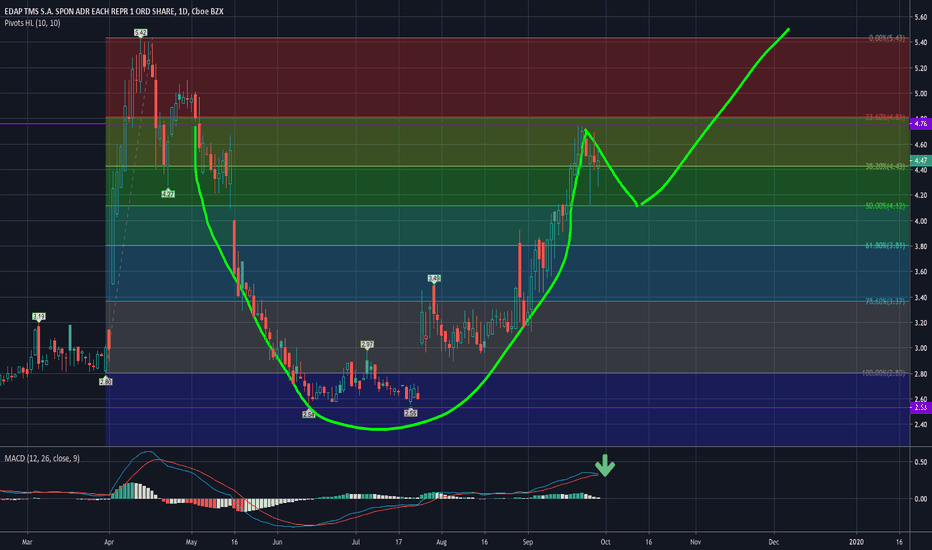The height and width of the screenshot is (550, 932).
Task: Click 5.60 on the price axis
Action: (921, 17)
